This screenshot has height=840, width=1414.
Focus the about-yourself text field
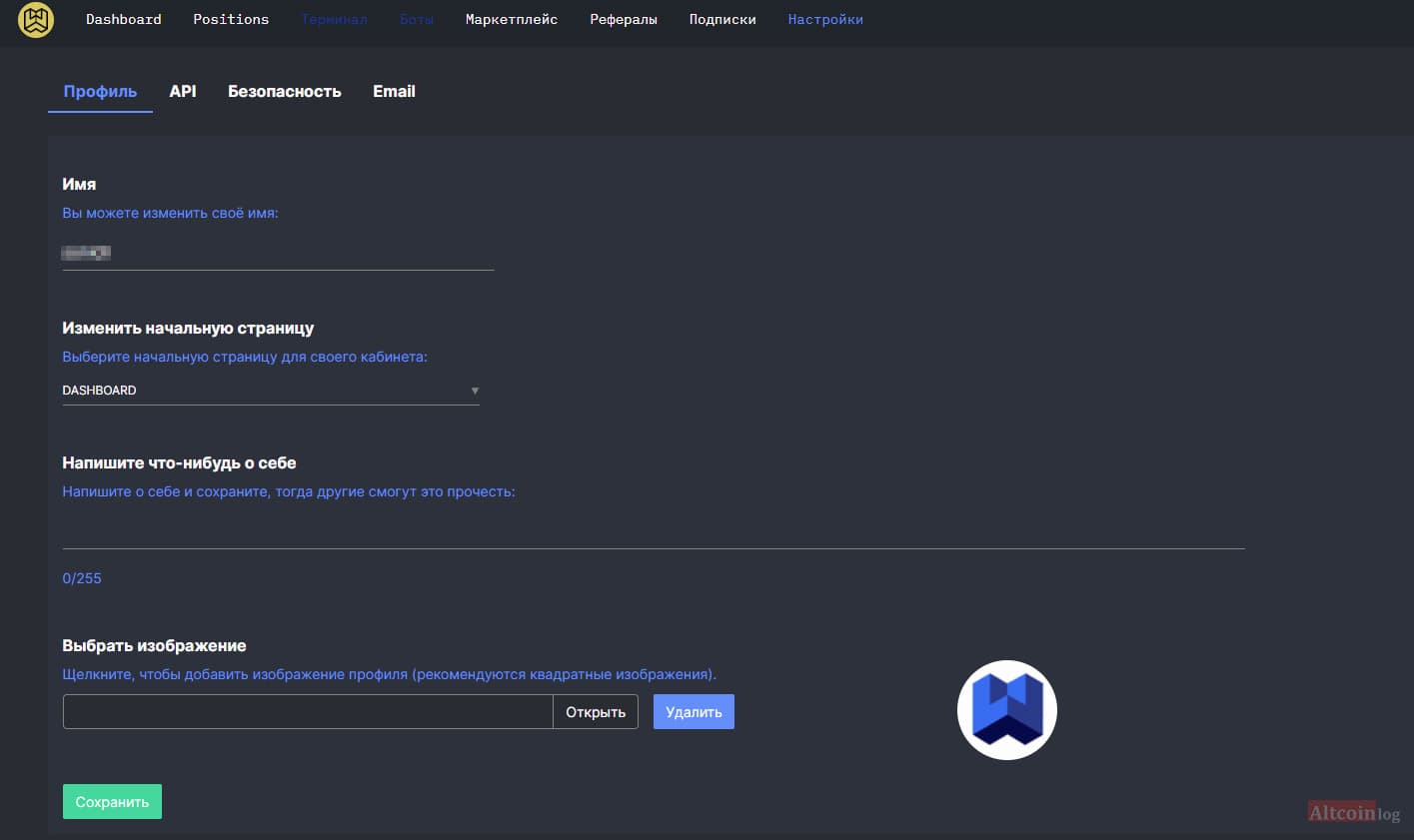tap(654, 532)
